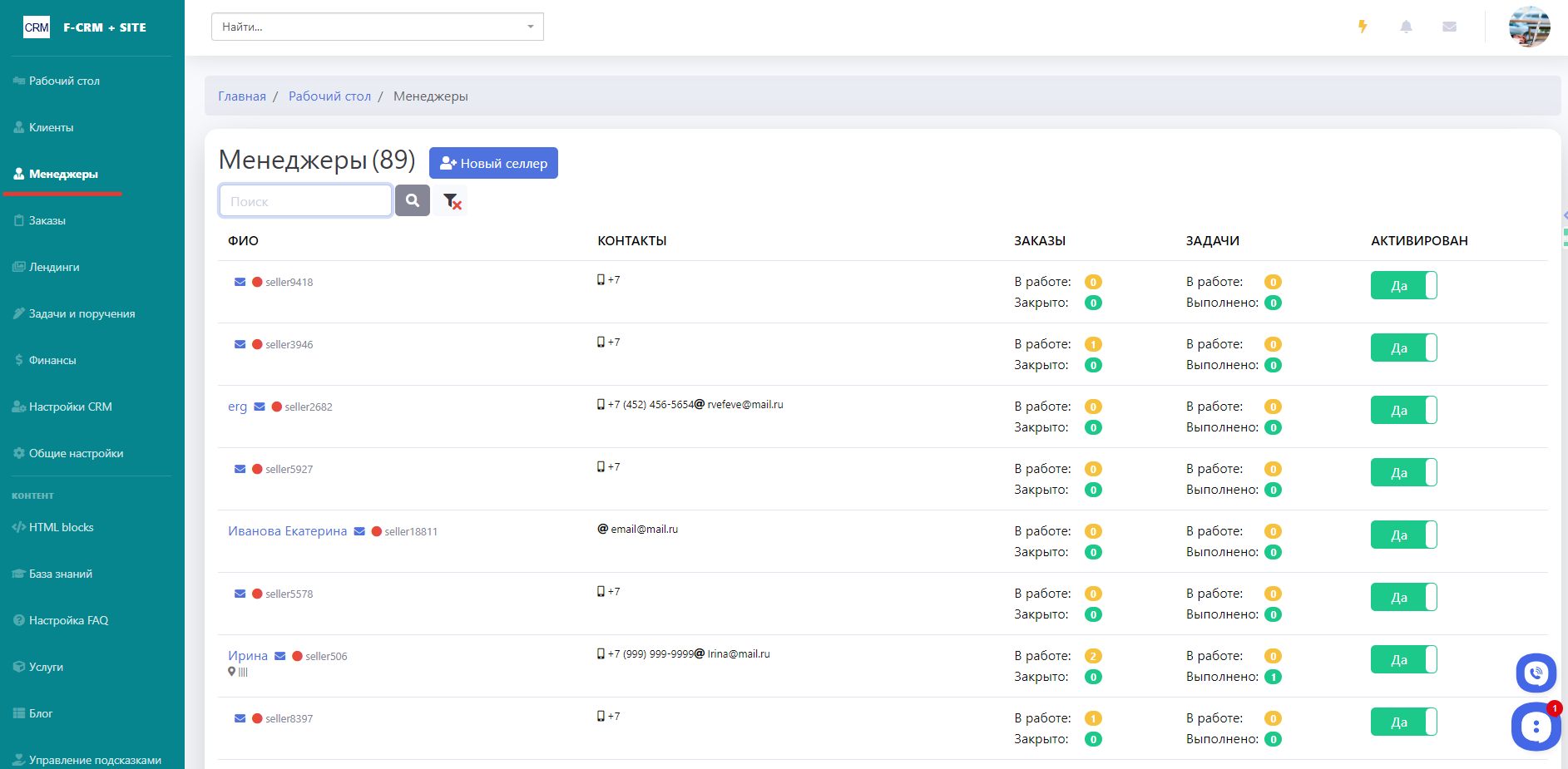The width and height of the screenshot is (1568, 769).
Task: Focus the Поиск input field
Action: point(305,201)
